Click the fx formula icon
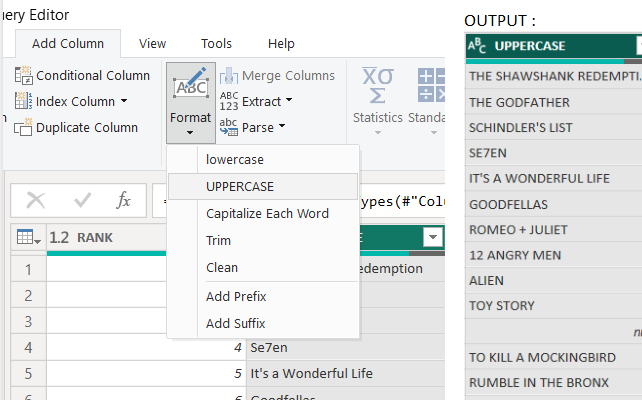 (x=123, y=200)
